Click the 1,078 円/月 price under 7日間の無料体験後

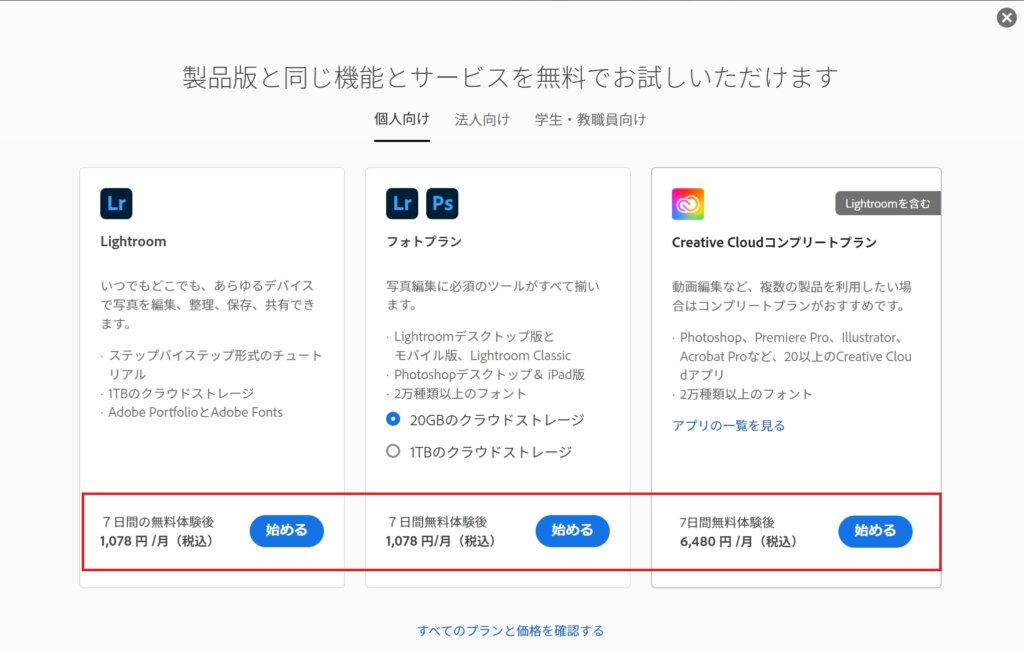click(x=156, y=541)
